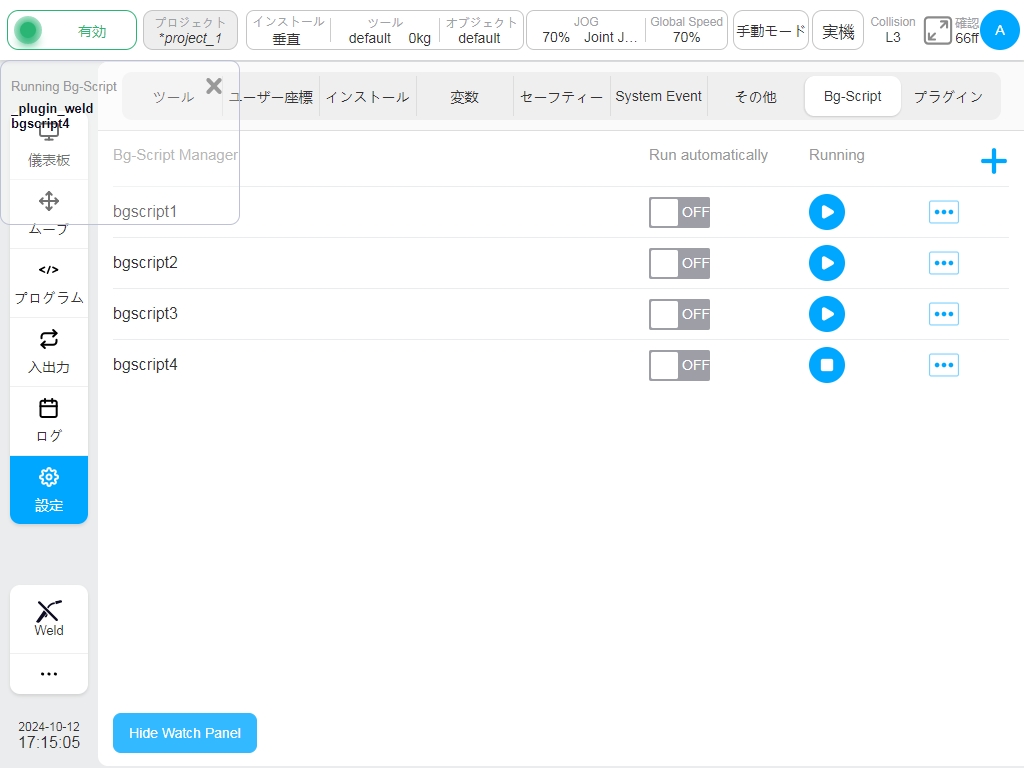Switch to the System Event tab
Viewport: 1024px width, 768px height.
(x=658, y=97)
